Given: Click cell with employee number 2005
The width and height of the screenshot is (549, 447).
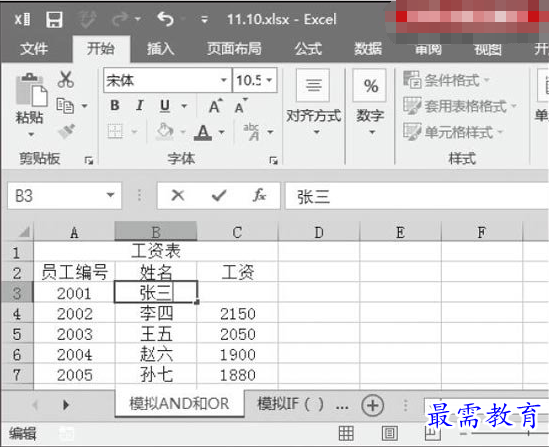Looking at the screenshot, I should coord(74,375).
